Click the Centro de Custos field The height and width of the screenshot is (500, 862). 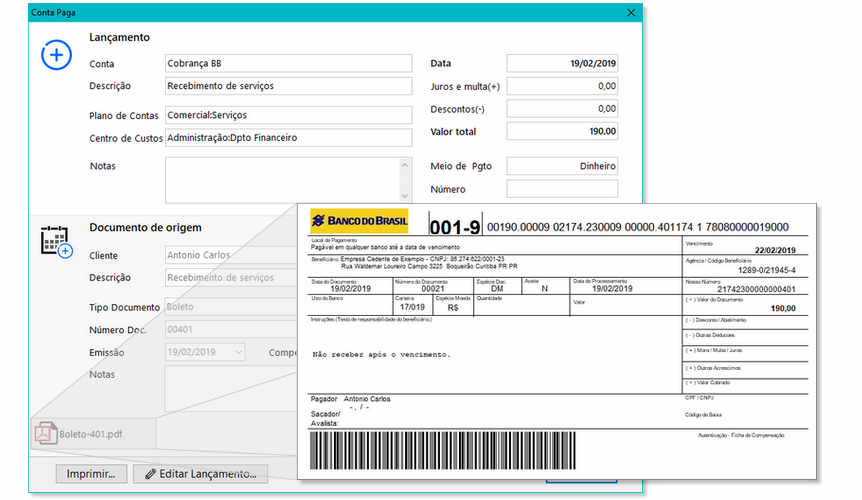point(288,137)
